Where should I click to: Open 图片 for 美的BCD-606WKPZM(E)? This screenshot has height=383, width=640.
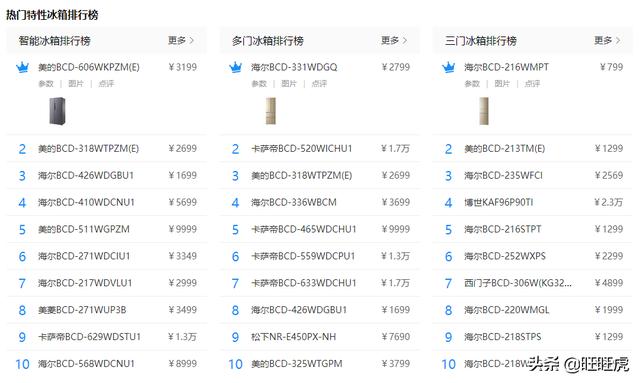tap(76, 84)
